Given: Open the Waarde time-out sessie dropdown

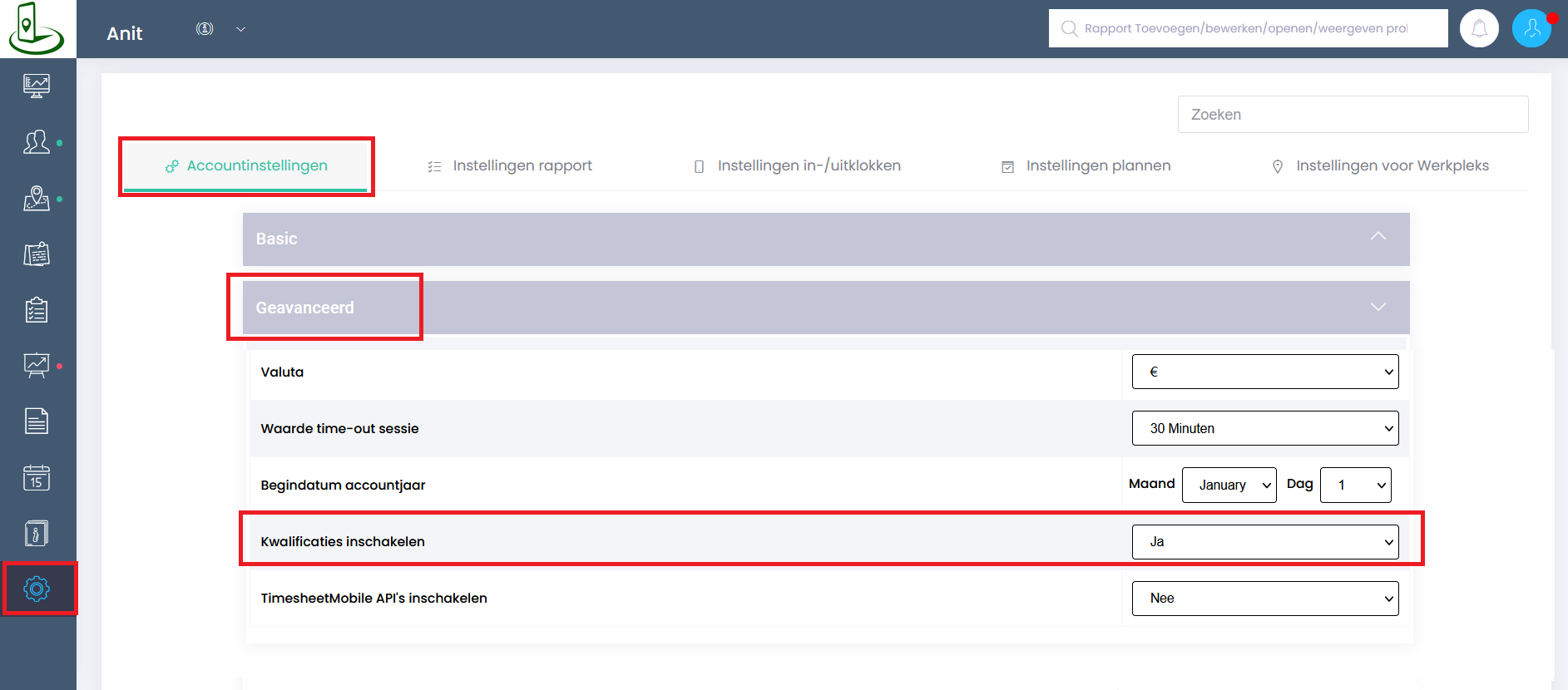Looking at the screenshot, I should (1265, 428).
